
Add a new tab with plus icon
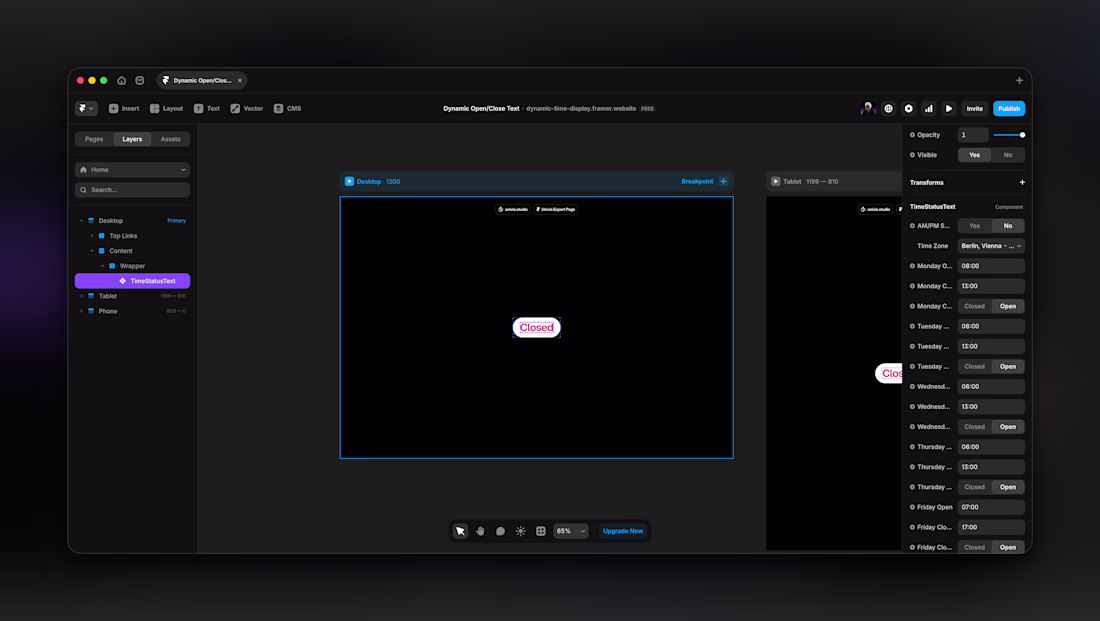coord(1019,81)
